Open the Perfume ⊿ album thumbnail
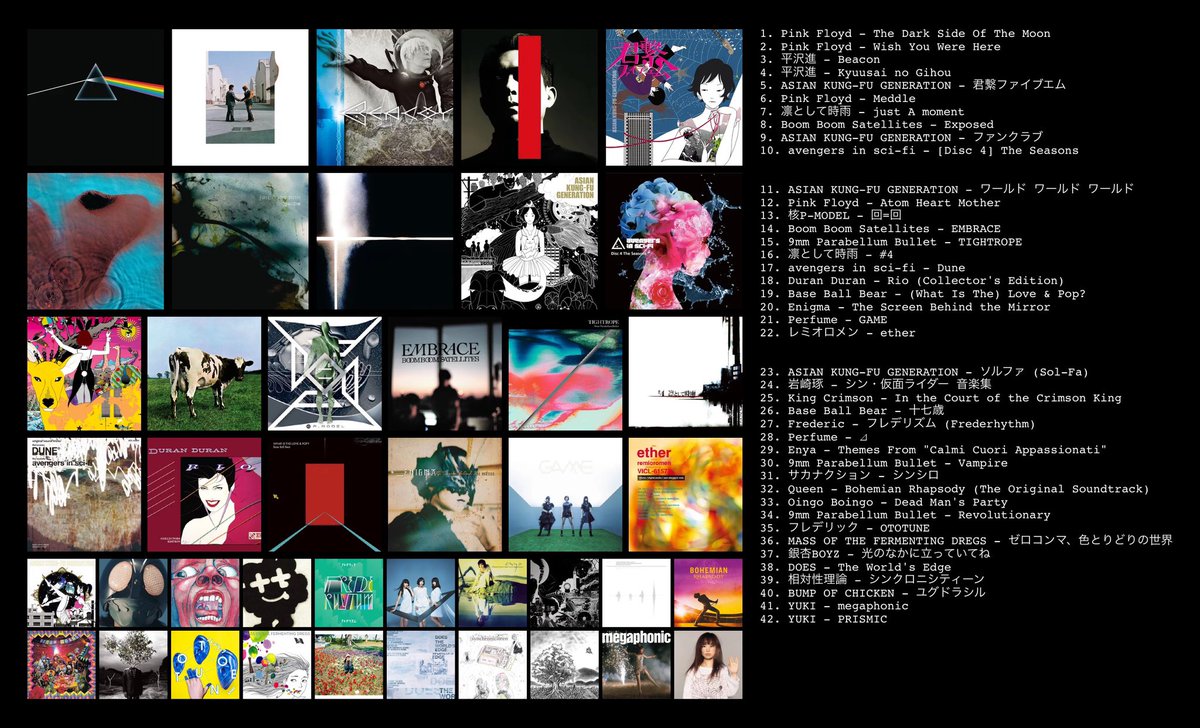The image size is (1200, 728). coord(421,593)
